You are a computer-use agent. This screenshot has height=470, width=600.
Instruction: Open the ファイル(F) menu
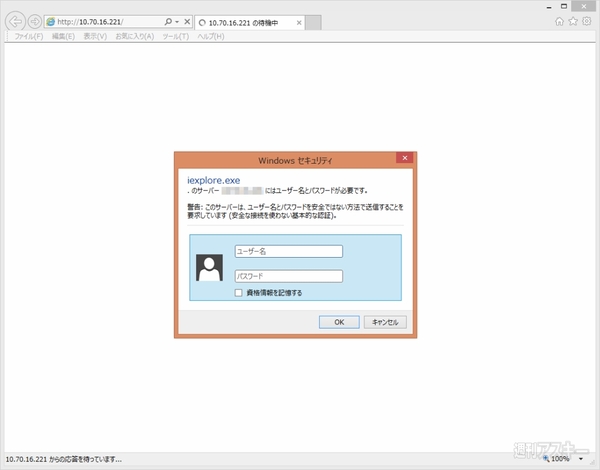click(x=29, y=36)
